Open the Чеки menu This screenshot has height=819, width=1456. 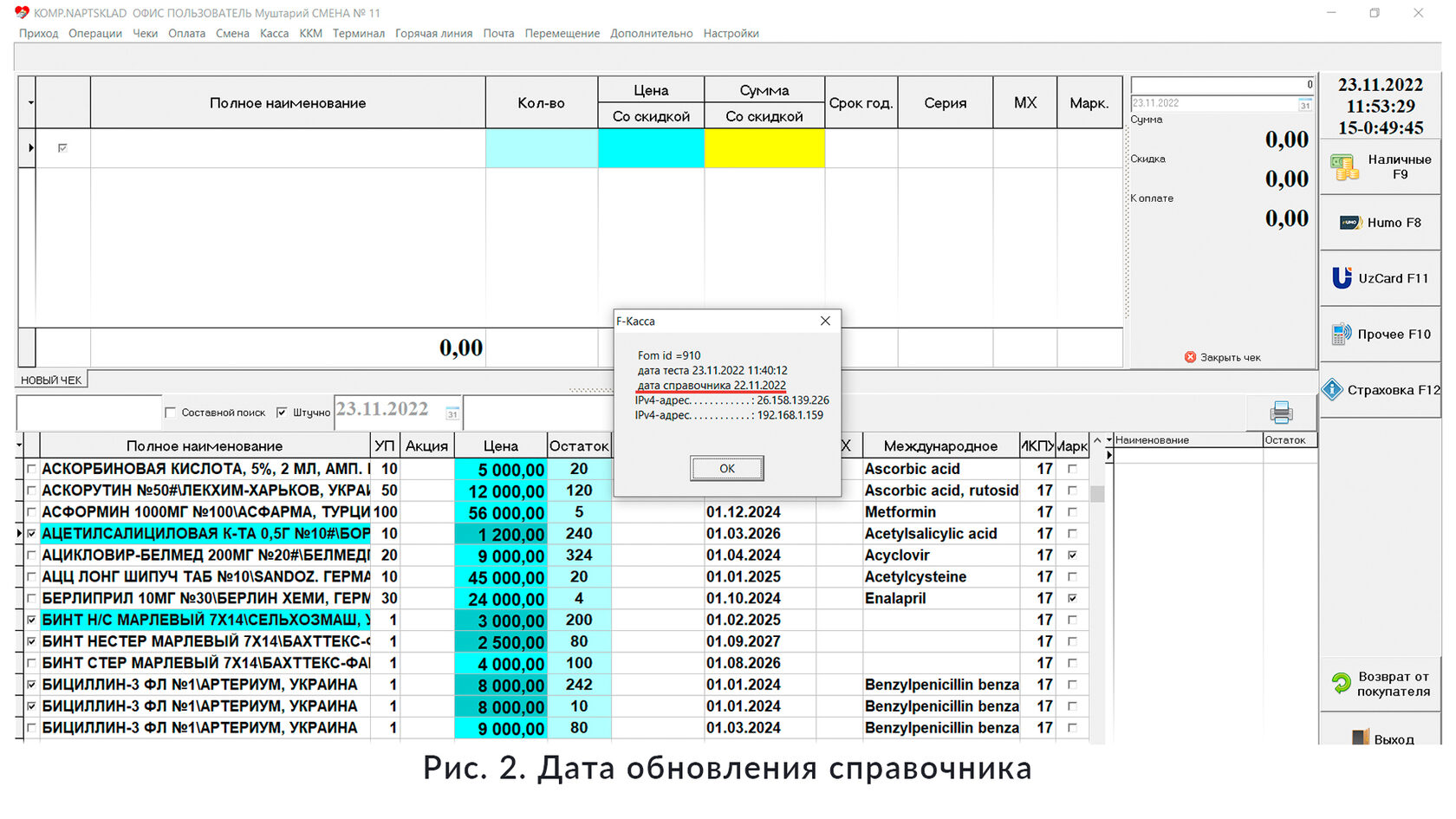click(x=145, y=33)
